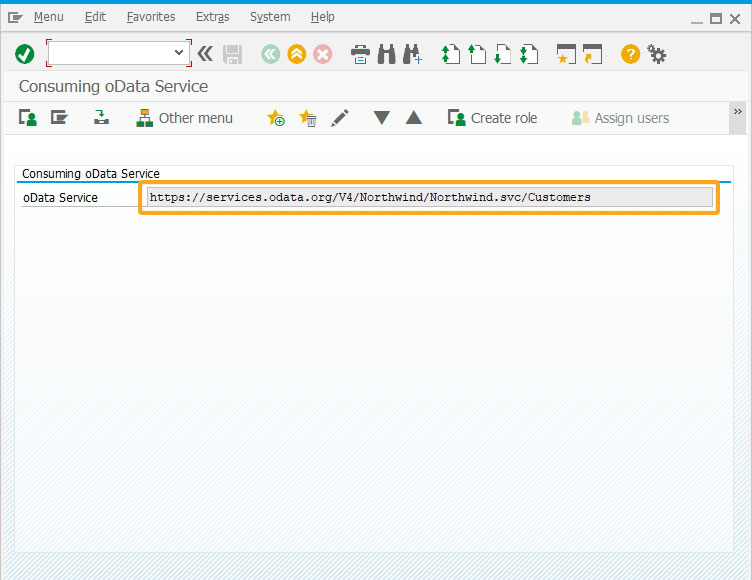Click the Move Favorites Down triangle icon
Screen dimensions: 752x580
382,118
